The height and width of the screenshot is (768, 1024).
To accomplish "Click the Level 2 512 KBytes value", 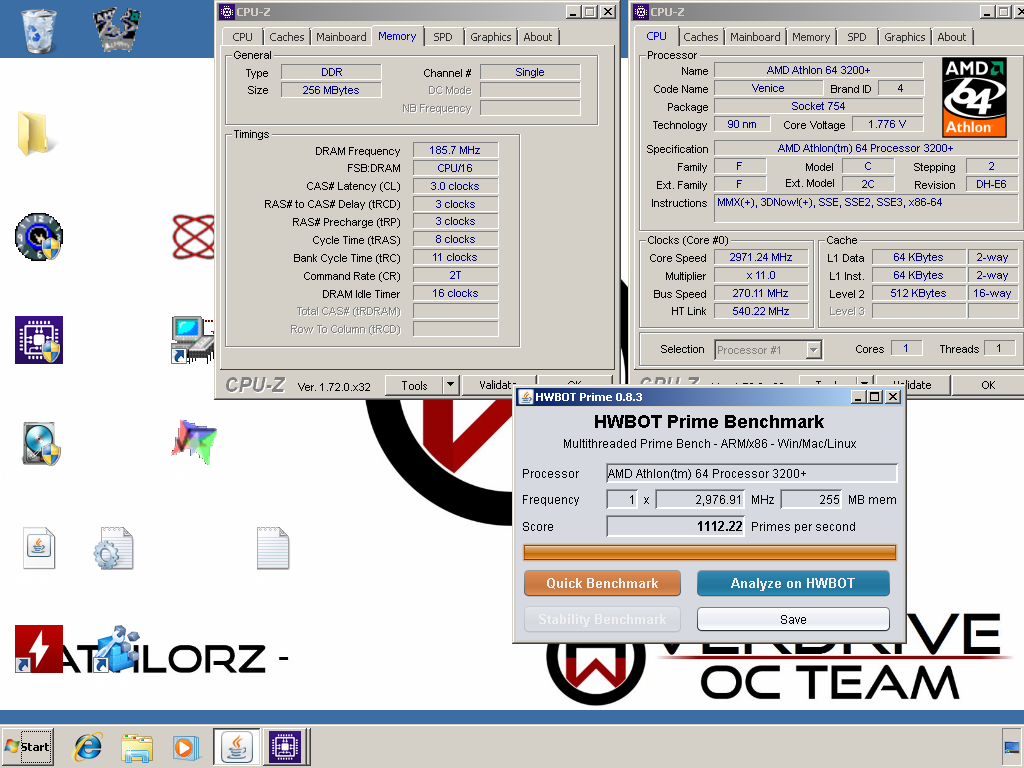I will pos(918,293).
